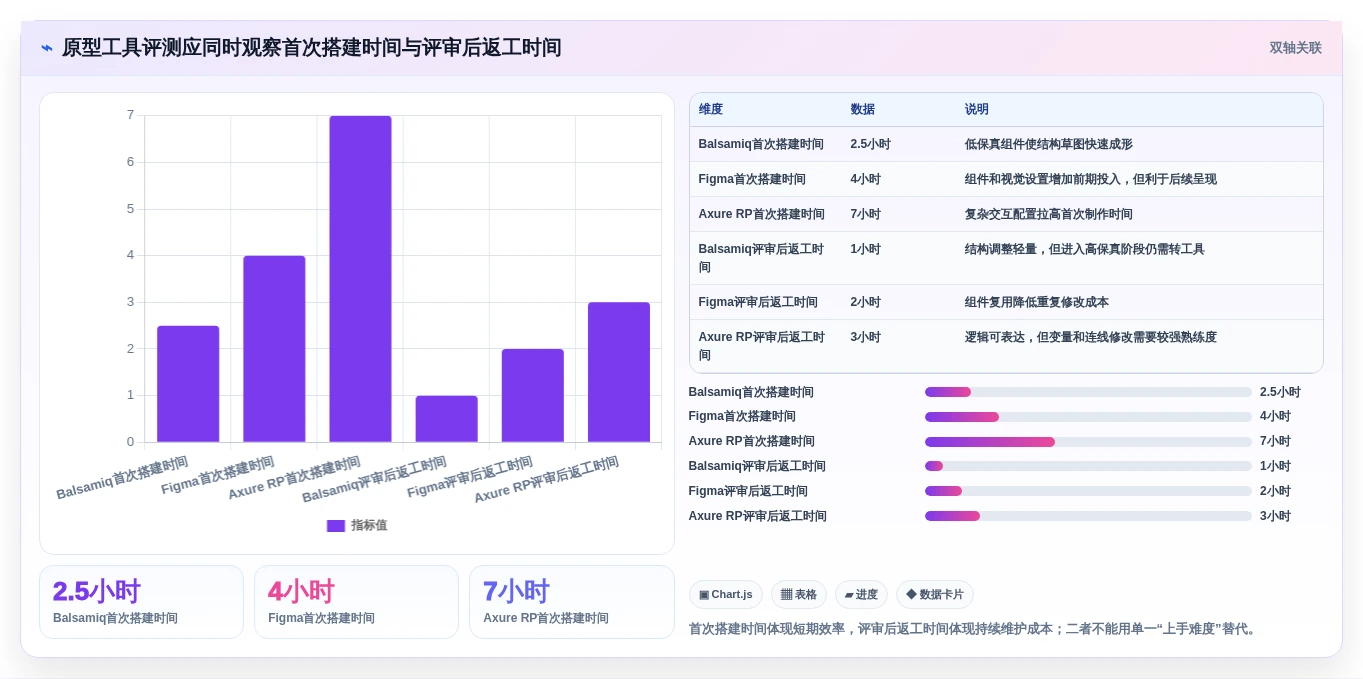This screenshot has height=679, width=1363.
Task: Click the Balsamiq首次搭建时间 x-axis label
Action: point(122,479)
